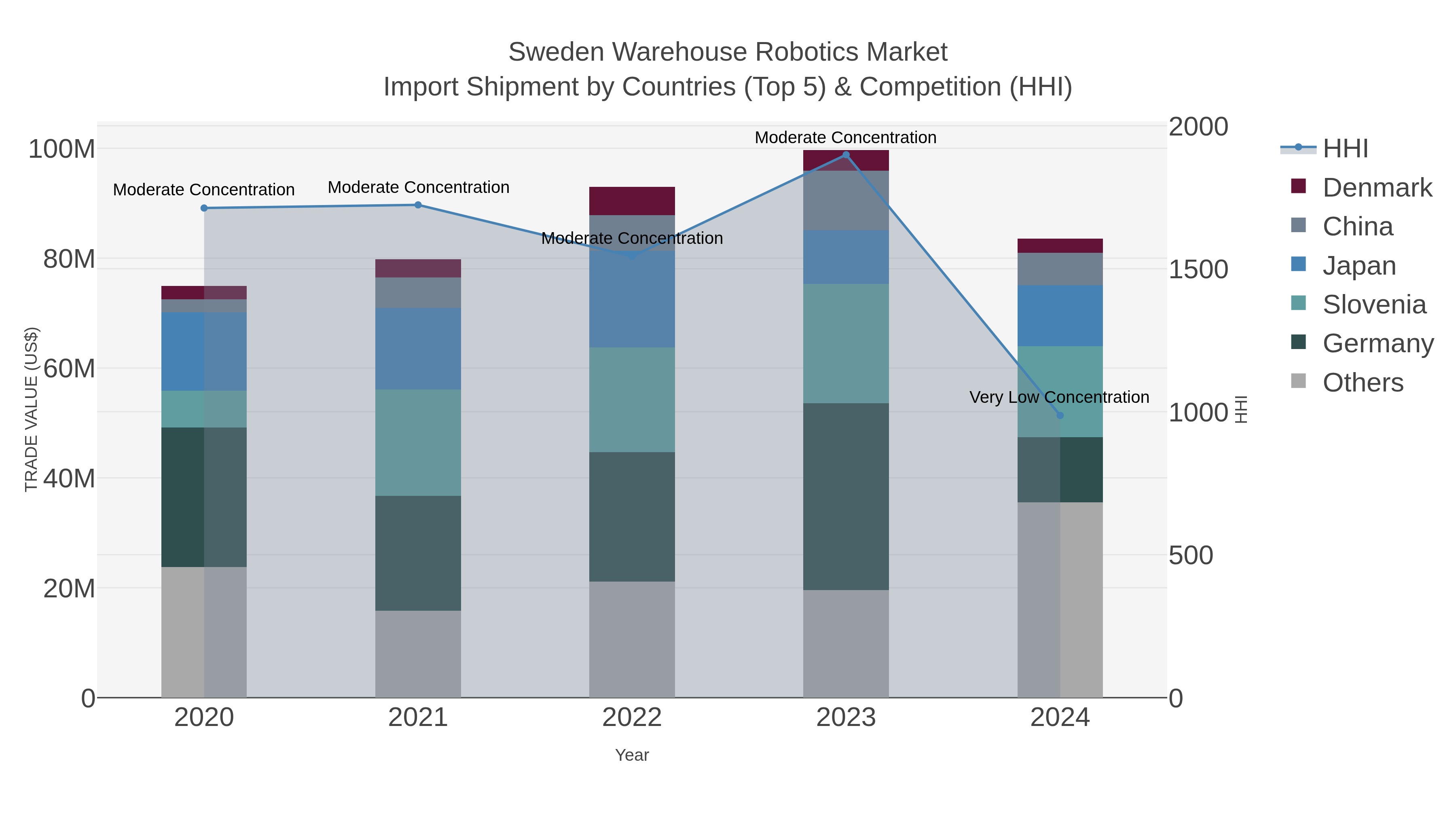Click the 2023 Slovenia bar segment
Screen dimensions: 1456x819
pos(846,344)
